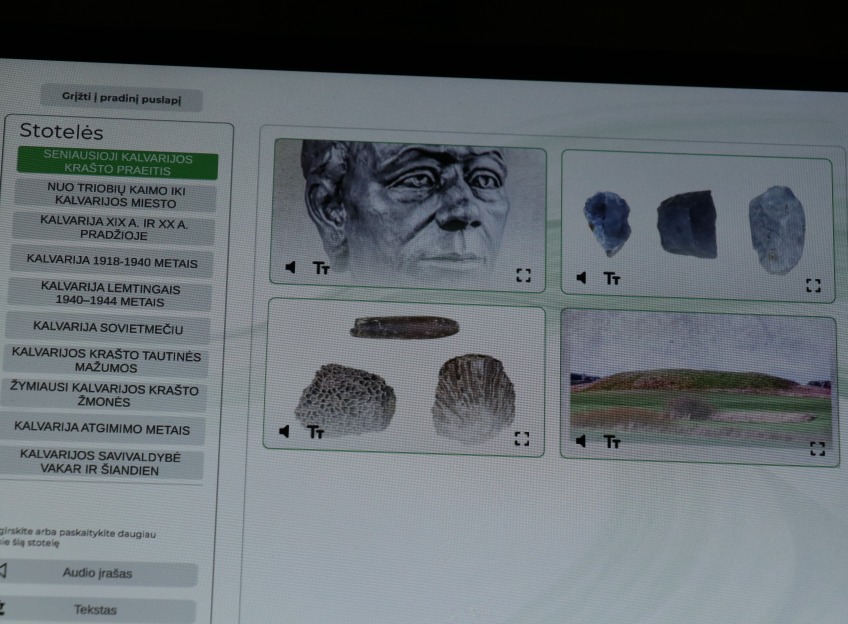Click Grįžti į pradinį puslapį button

tap(121, 98)
